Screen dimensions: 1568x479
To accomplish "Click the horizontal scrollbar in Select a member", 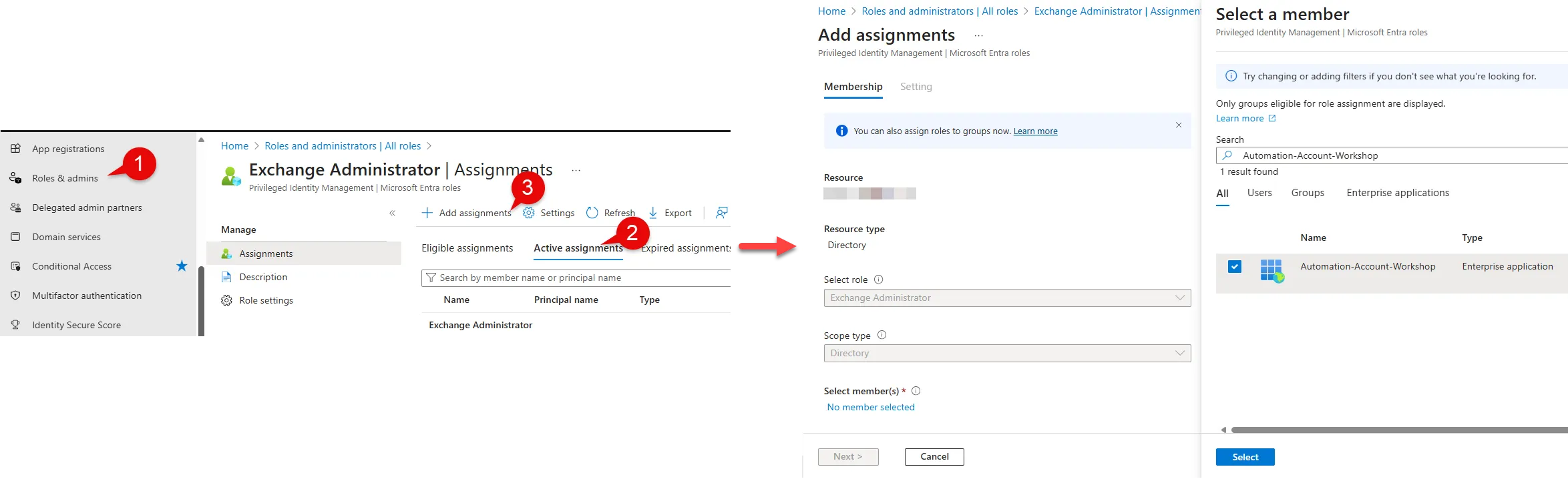I will [1399, 430].
